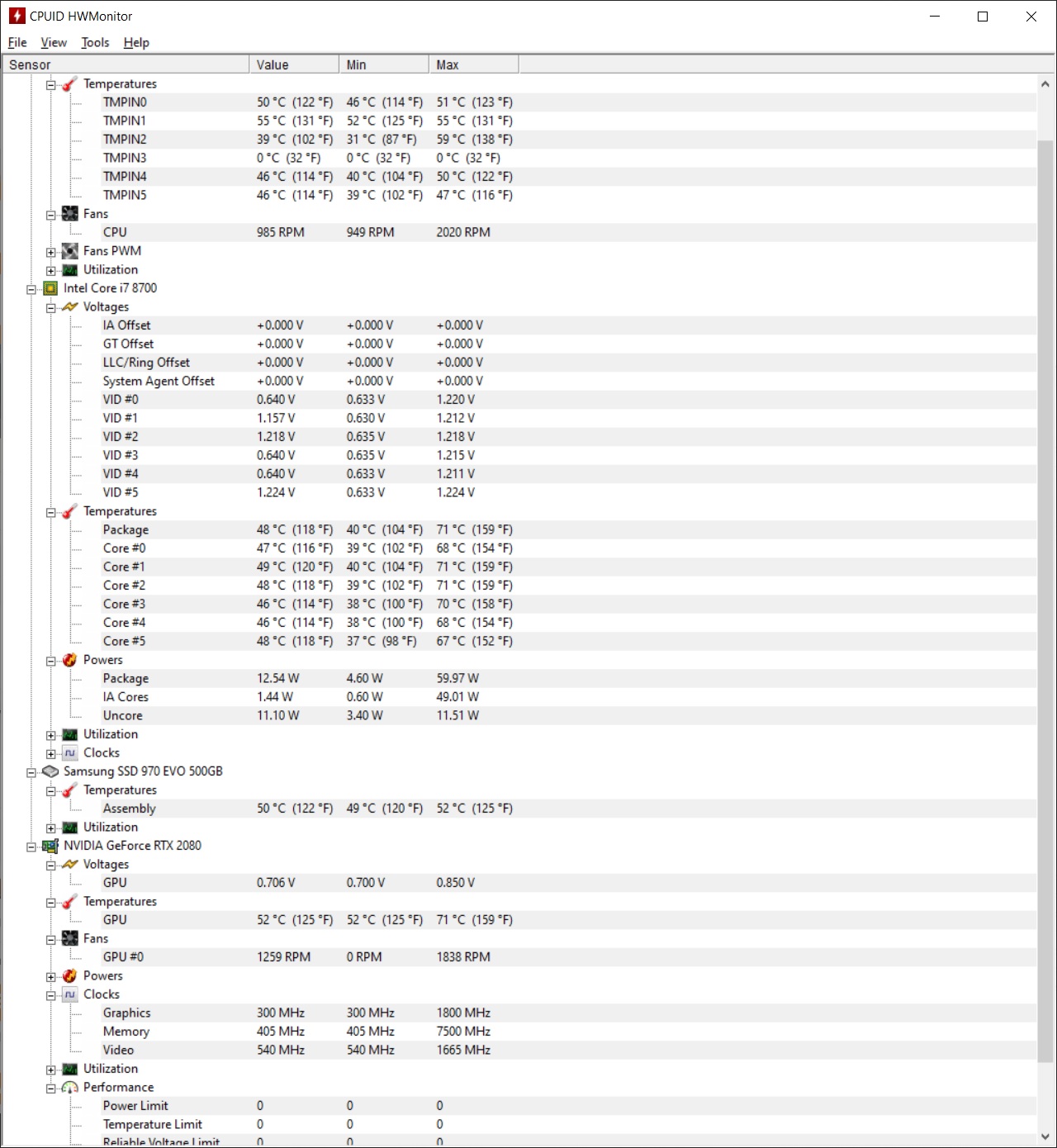Collapse the NVIDIA GeForce RTX 2080 node

pos(31,847)
